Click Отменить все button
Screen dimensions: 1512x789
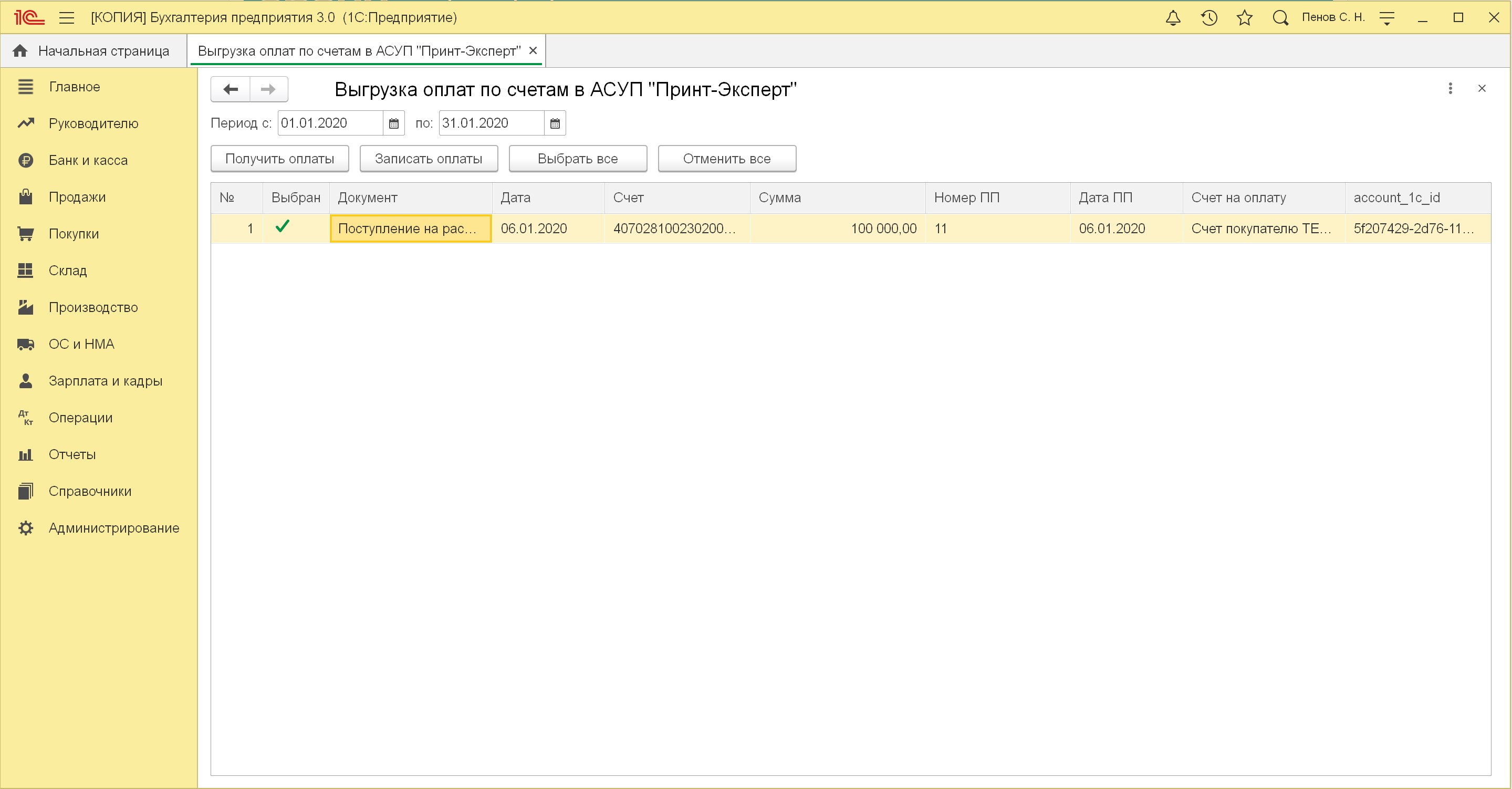pos(727,159)
